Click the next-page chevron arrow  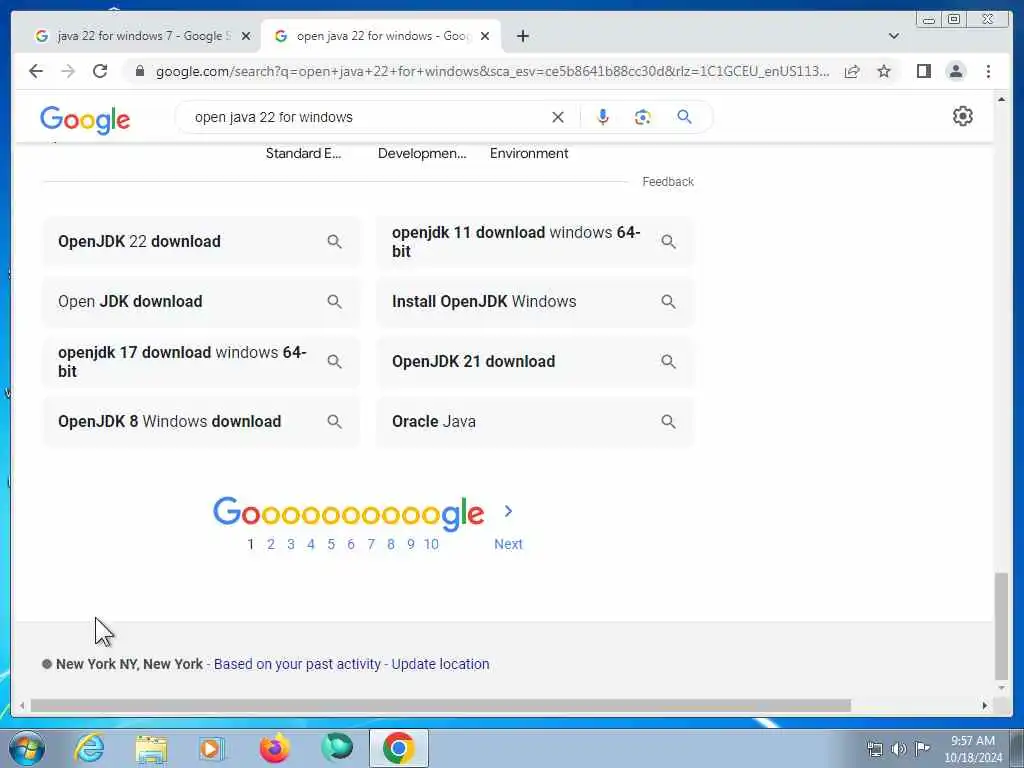509,511
